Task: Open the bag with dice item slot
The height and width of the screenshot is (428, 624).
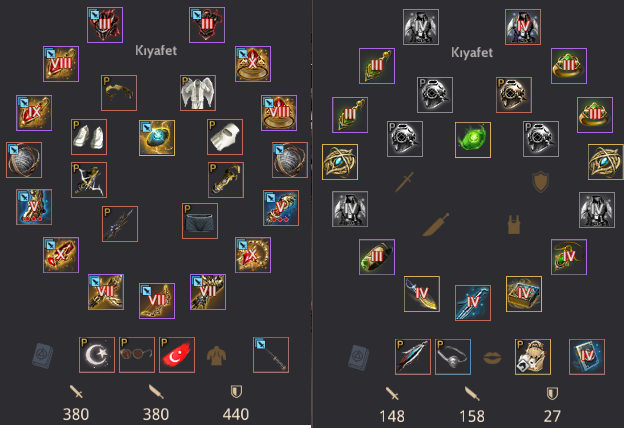Action: point(532,357)
